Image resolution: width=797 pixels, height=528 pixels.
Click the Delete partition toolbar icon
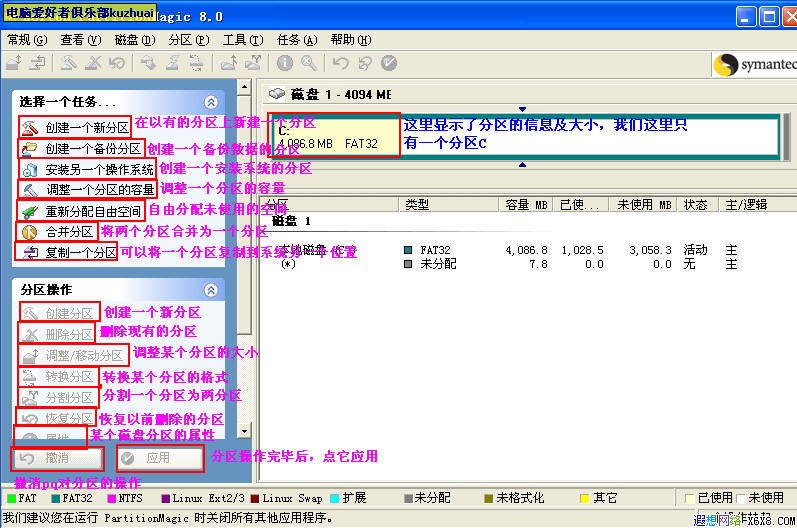[x=93, y=63]
